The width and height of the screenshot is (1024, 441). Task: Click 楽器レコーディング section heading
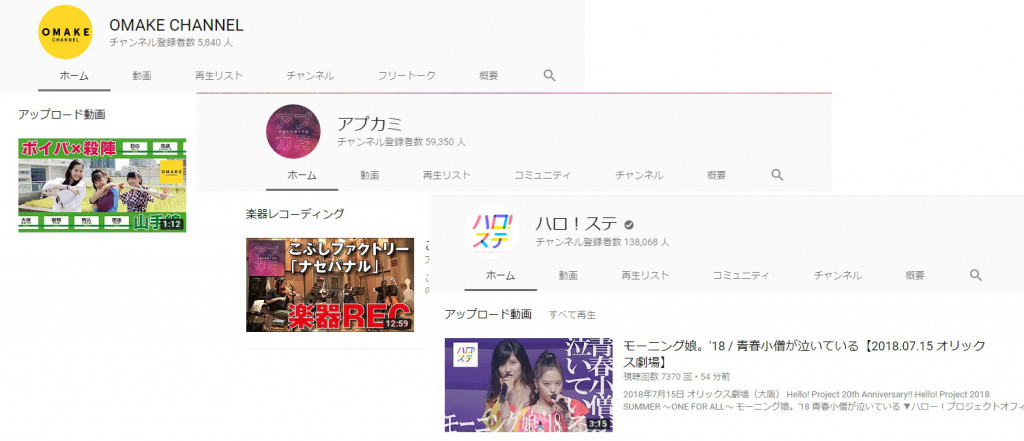pyautogui.click(x=295, y=214)
